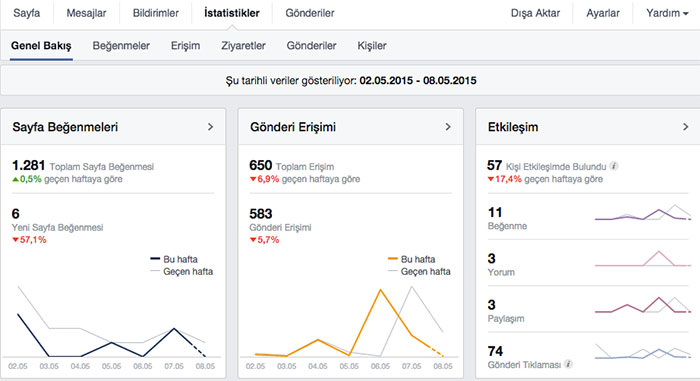Click the Paylaşım sparkline chart
The height and width of the screenshot is (381, 700).
click(643, 305)
